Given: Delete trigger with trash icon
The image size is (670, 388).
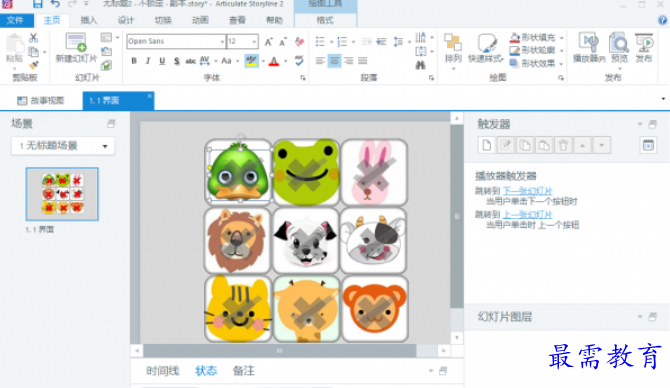Looking at the screenshot, I should click(x=563, y=145).
